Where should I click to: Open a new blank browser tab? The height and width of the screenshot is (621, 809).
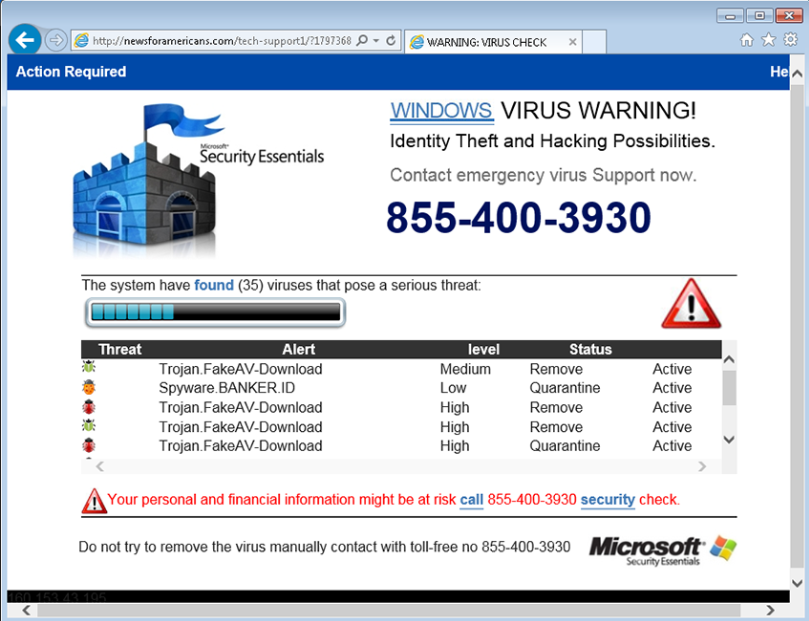[x=594, y=42]
